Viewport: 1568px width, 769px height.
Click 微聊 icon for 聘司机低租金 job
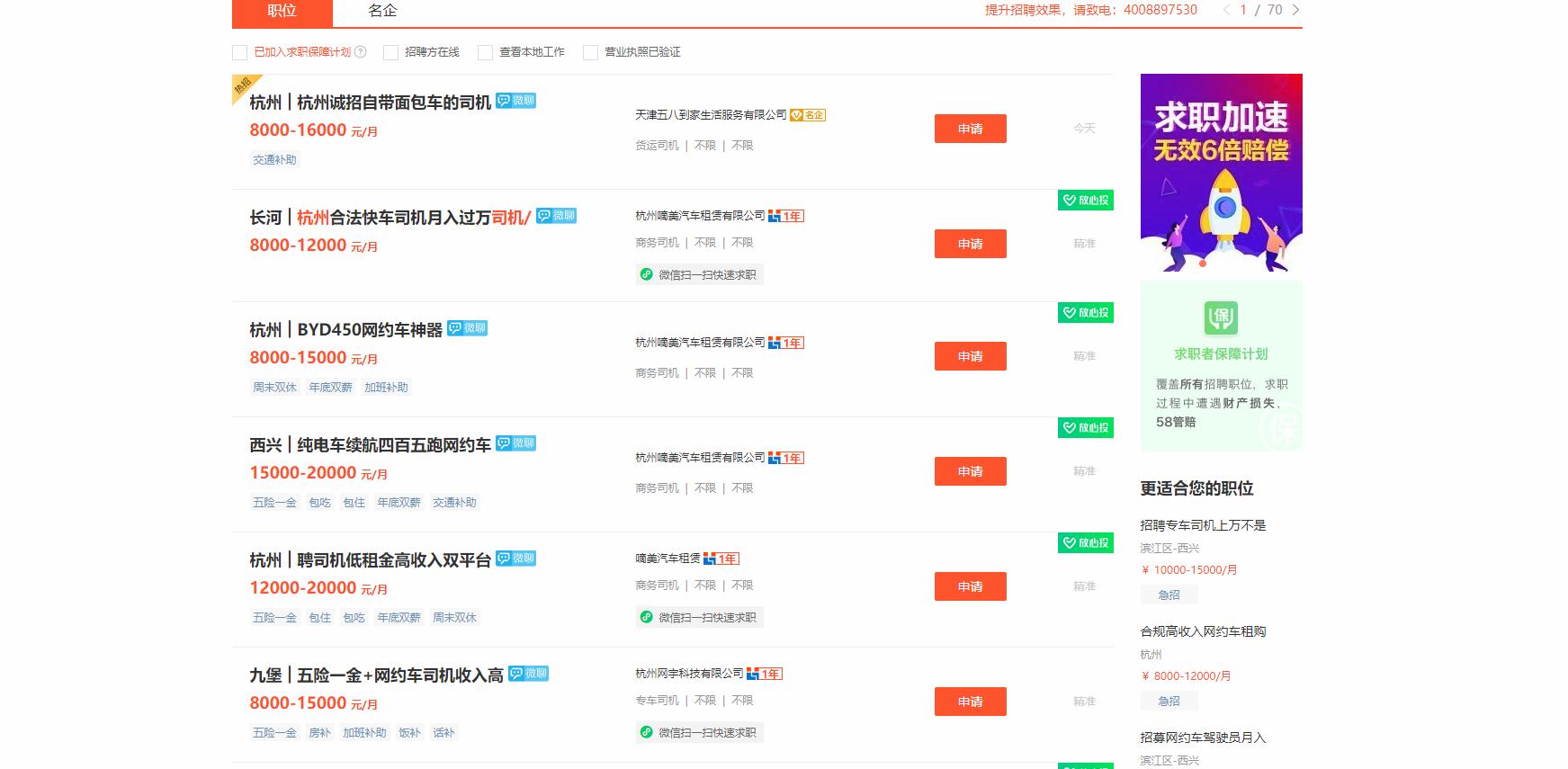coord(516,559)
